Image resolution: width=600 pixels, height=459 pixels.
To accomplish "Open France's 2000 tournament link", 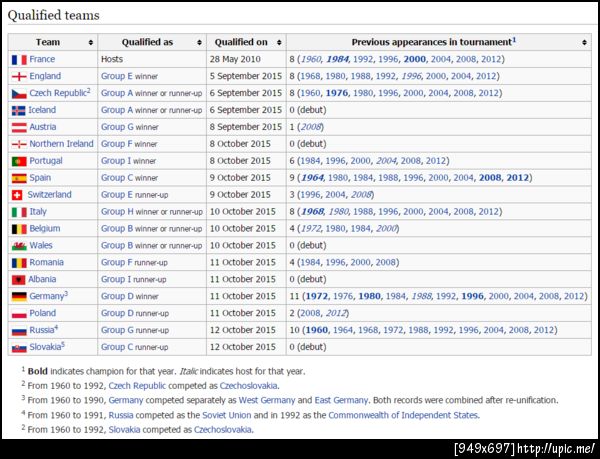I will (x=414, y=59).
